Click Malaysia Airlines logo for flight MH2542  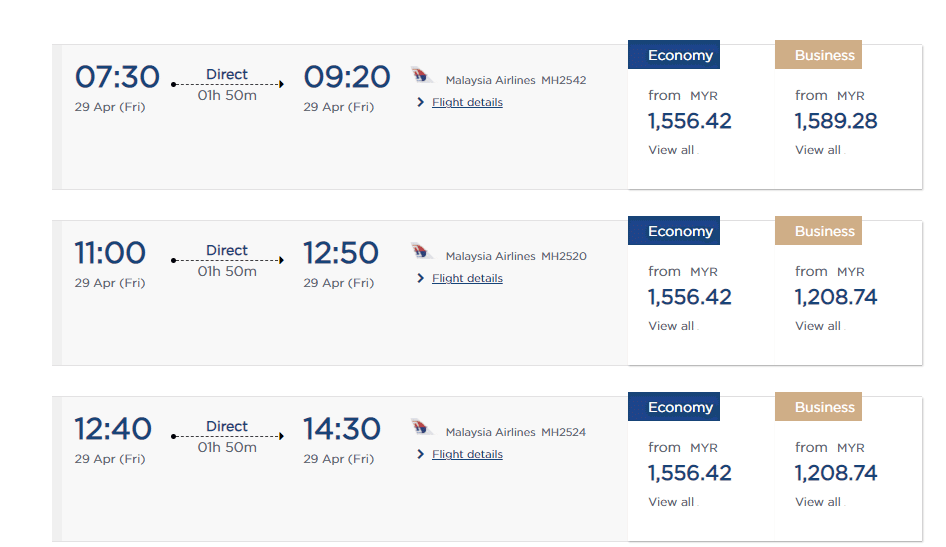coord(422,75)
